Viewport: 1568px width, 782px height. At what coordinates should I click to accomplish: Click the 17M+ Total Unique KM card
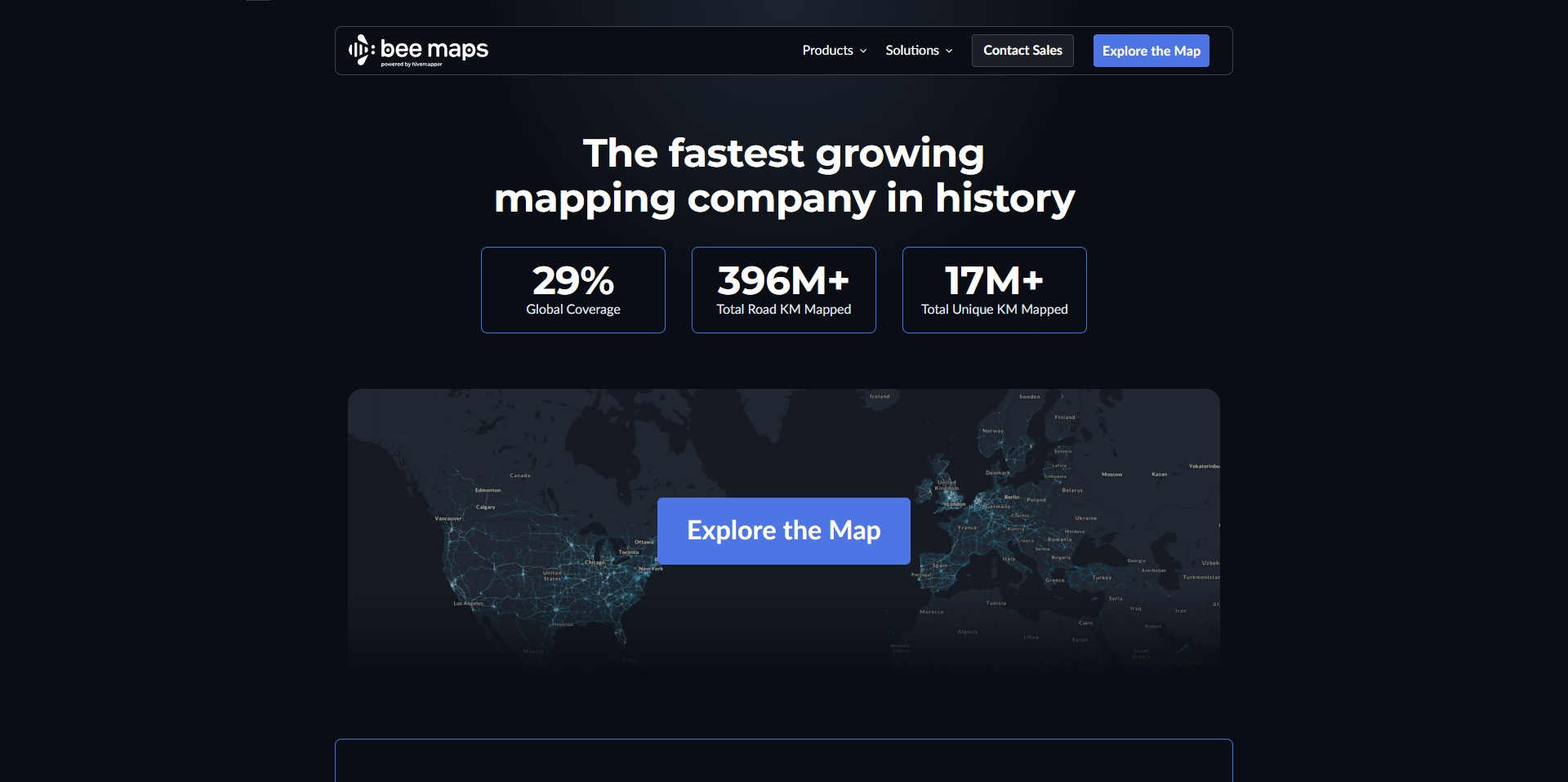[995, 290]
